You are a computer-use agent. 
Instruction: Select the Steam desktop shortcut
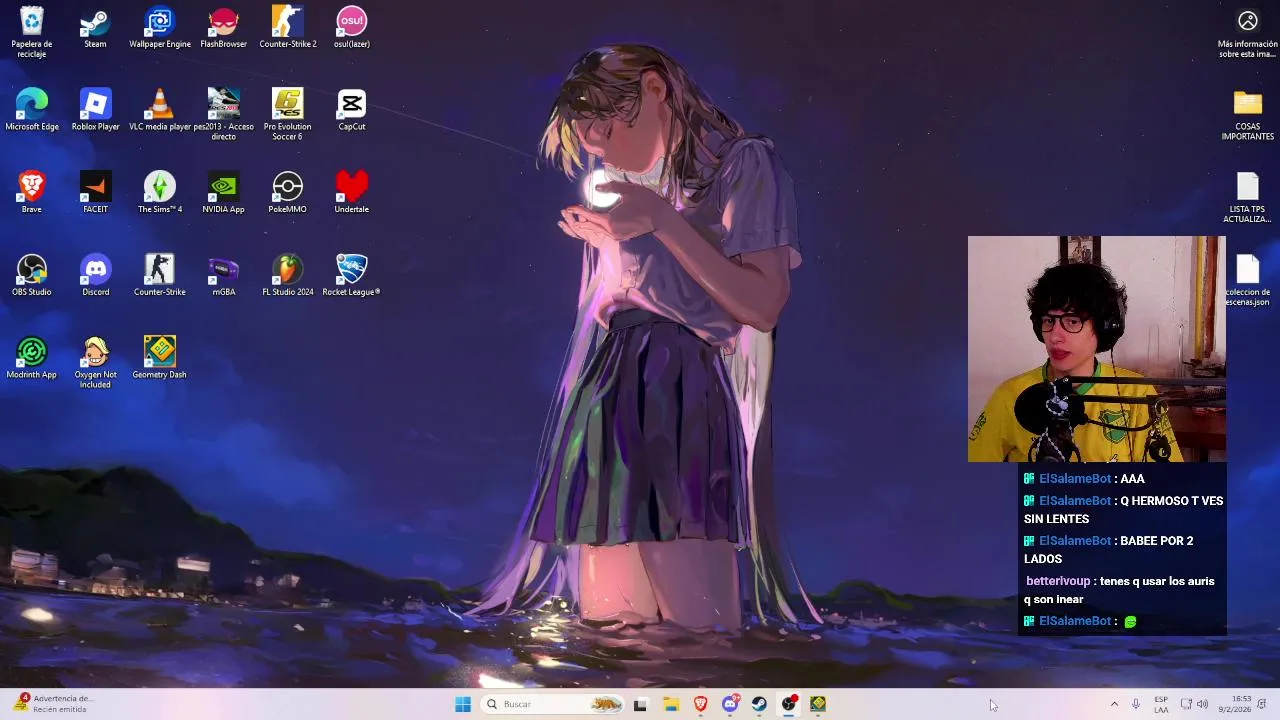click(95, 28)
